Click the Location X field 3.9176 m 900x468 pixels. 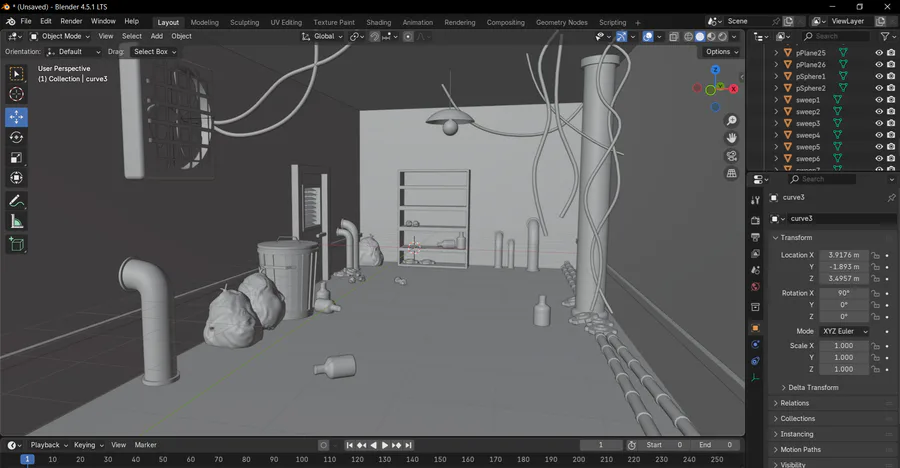point(843,255)
